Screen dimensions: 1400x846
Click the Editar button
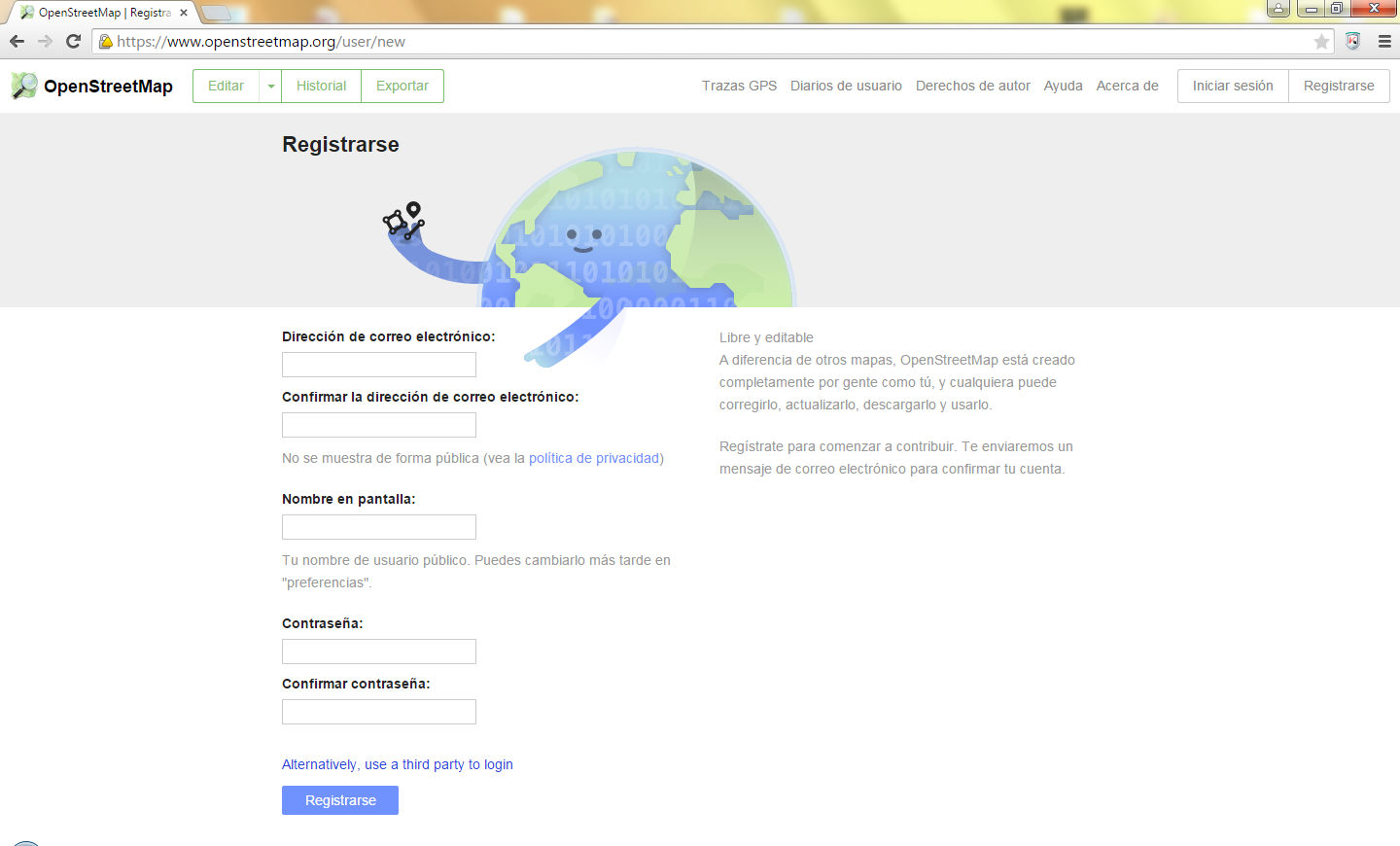tap(226, 86)
